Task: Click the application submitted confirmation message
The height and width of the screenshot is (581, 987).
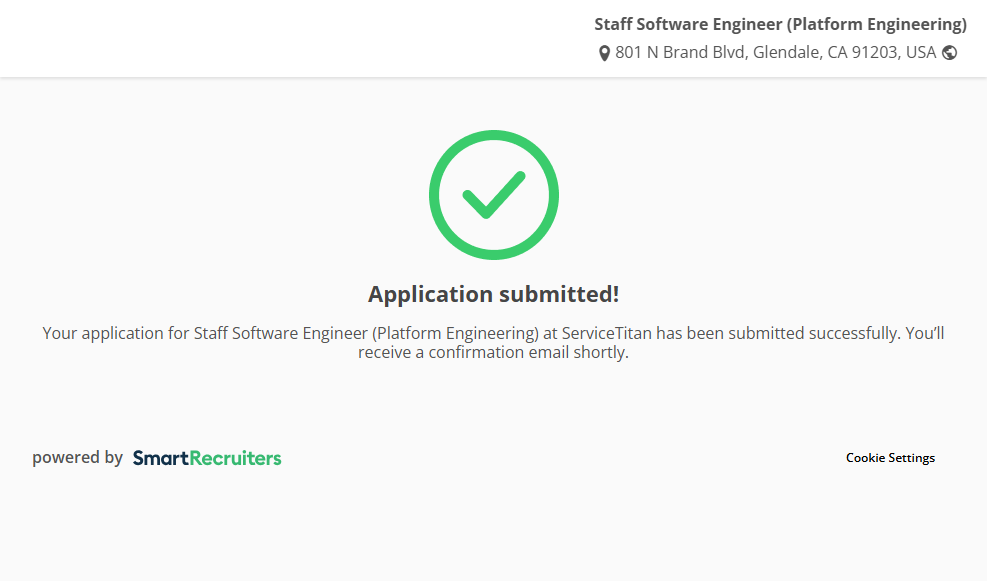Action: pos(493,342)
